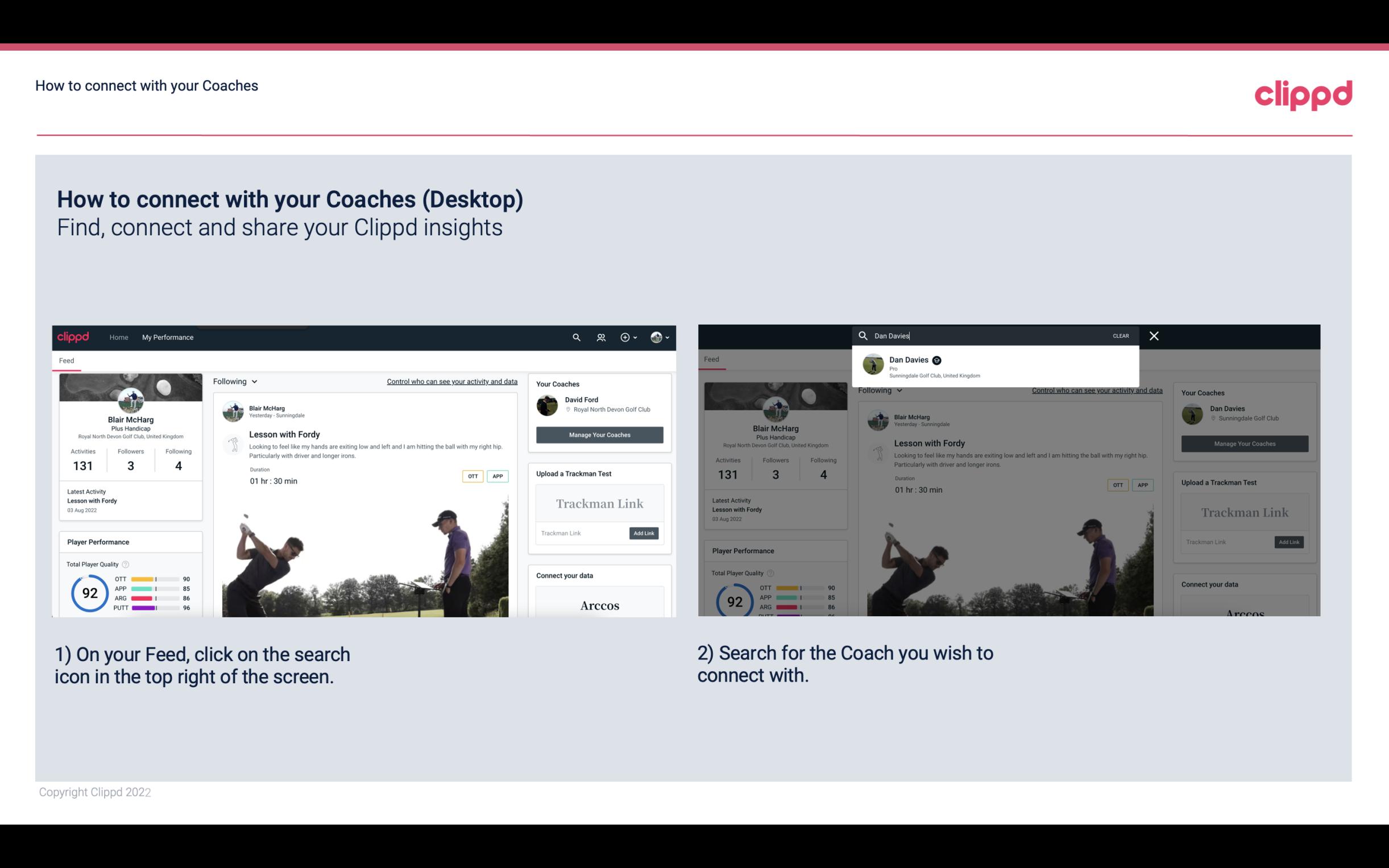Viewport: 1389px width, 868px height.
Task: Click the PUTT performance color bar
Action: [x=154, y=609]
